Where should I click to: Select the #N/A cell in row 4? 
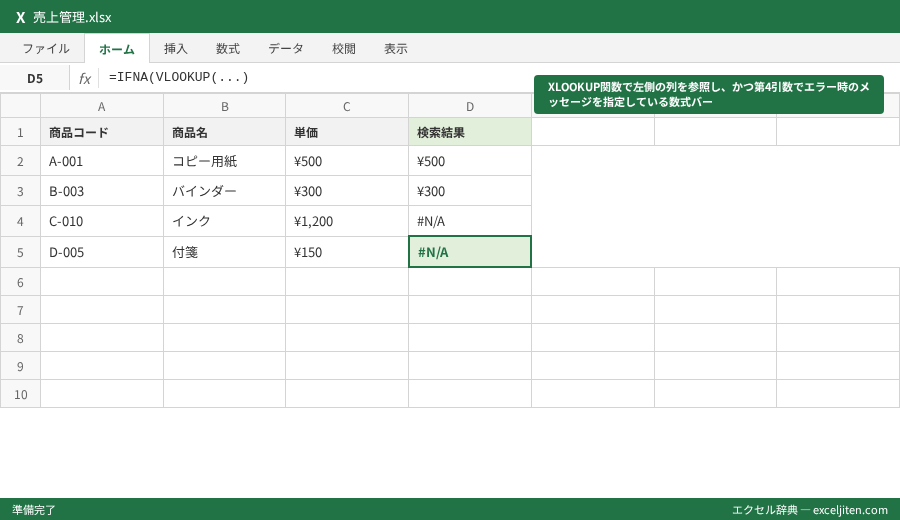(x=470, y=221)
